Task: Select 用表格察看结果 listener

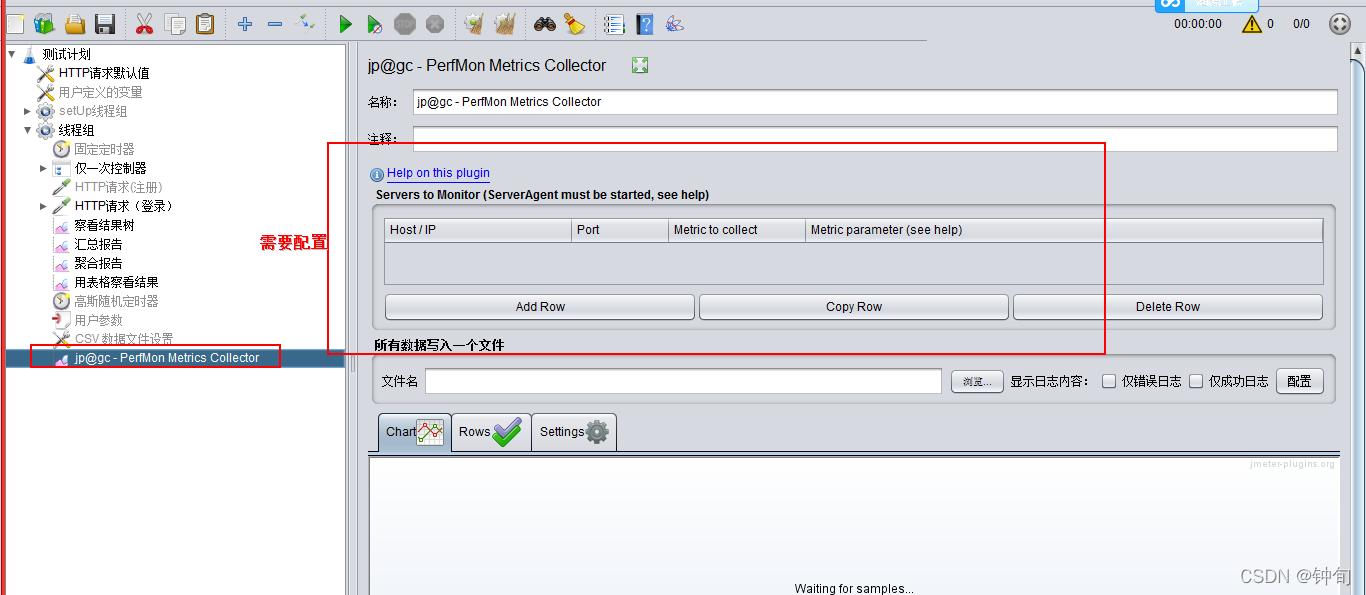Action: tap(116, 282)
